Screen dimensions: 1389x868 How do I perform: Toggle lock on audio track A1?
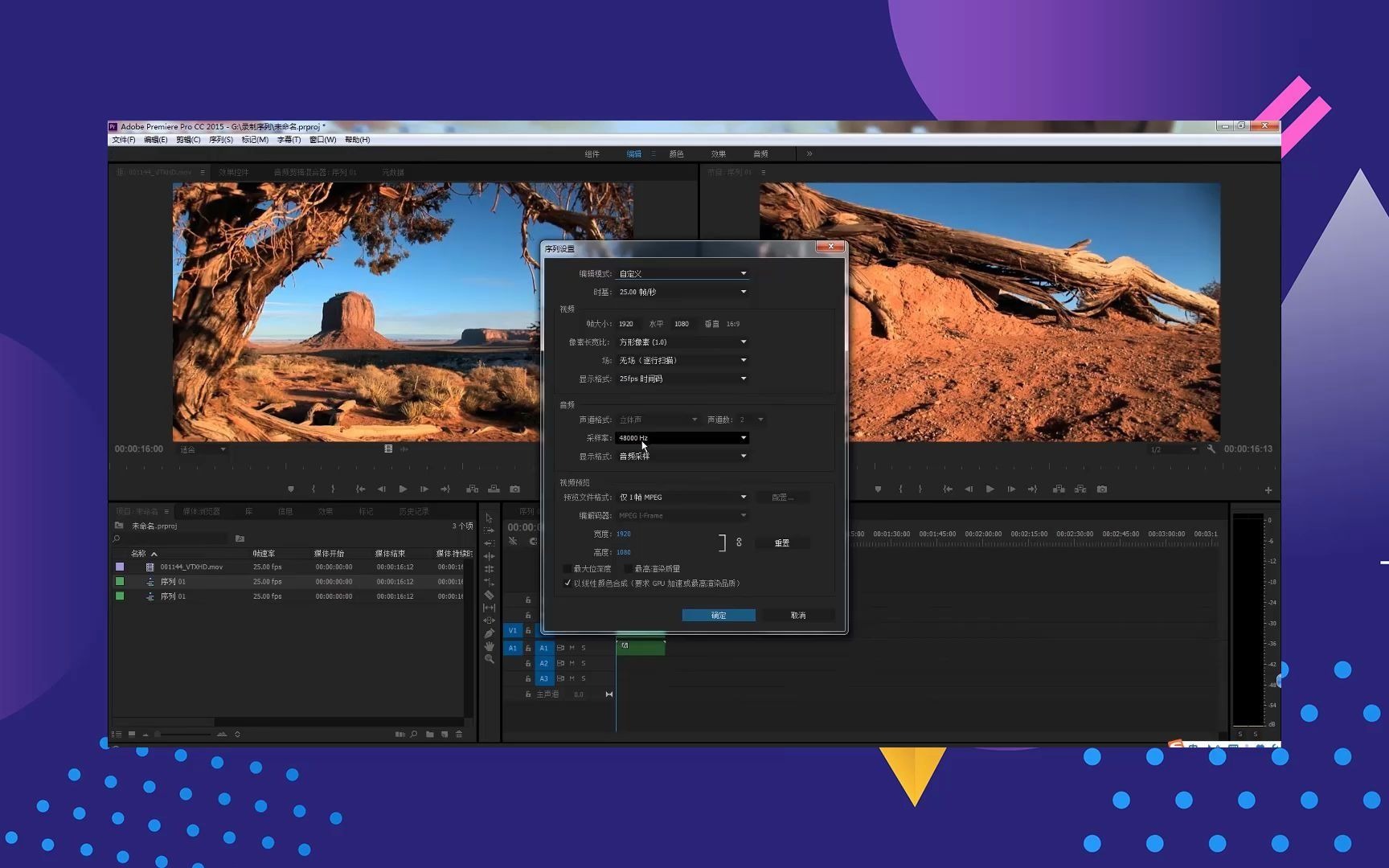(528, 648)
